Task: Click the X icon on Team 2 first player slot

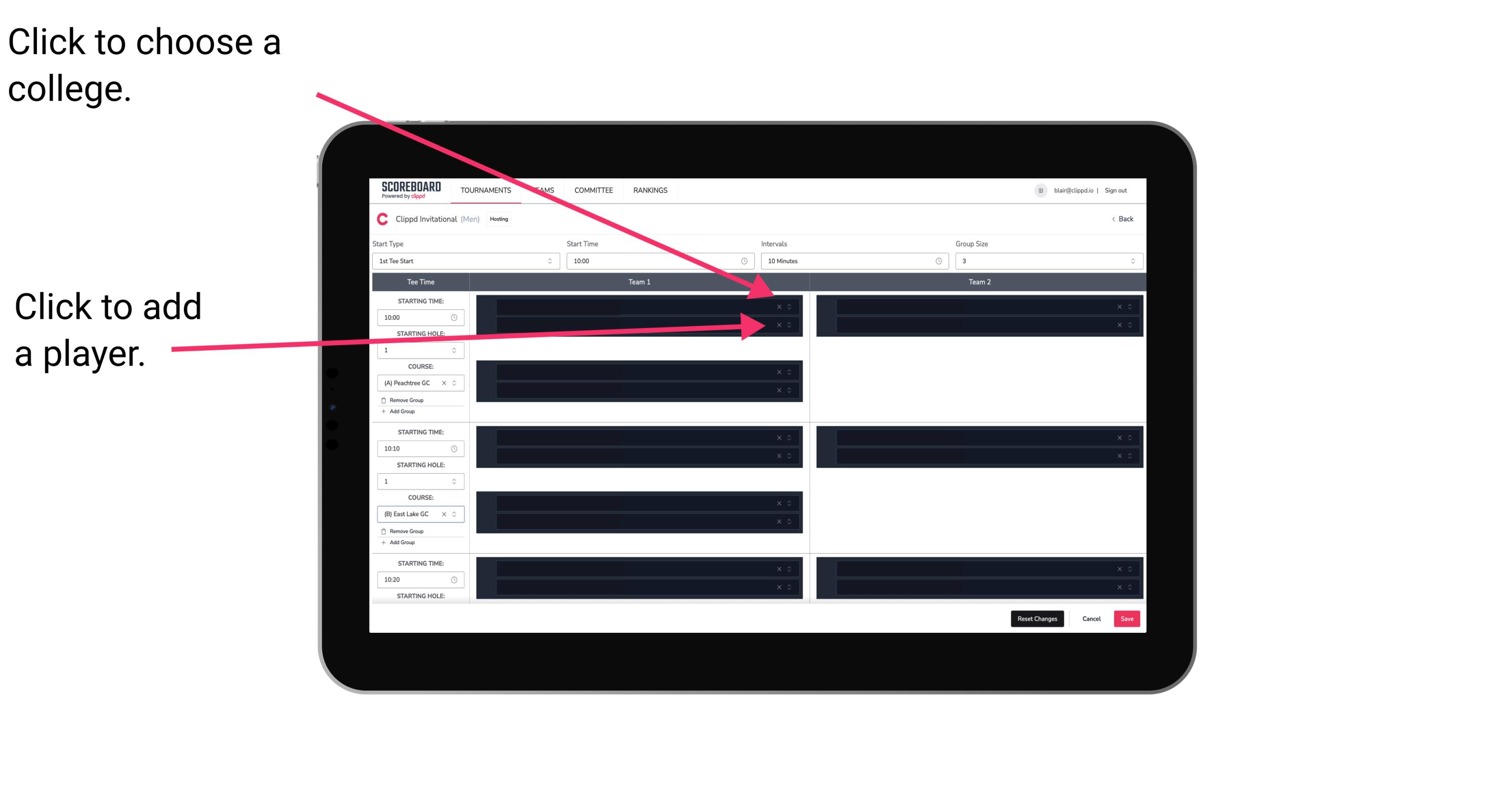Action: point(1119,305)
